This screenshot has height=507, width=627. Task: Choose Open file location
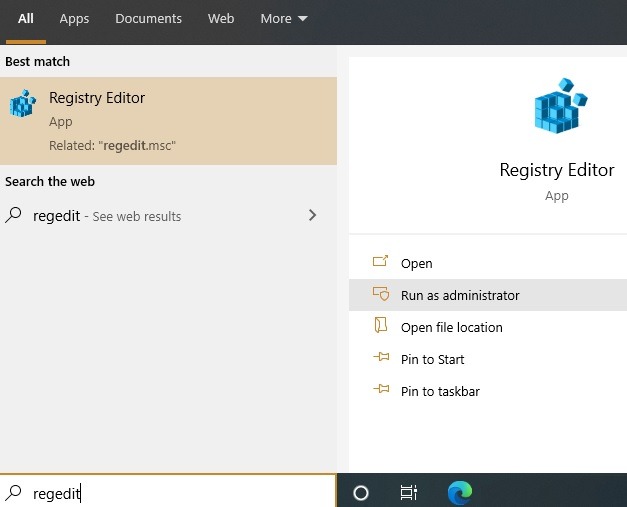tap(488, 327)
